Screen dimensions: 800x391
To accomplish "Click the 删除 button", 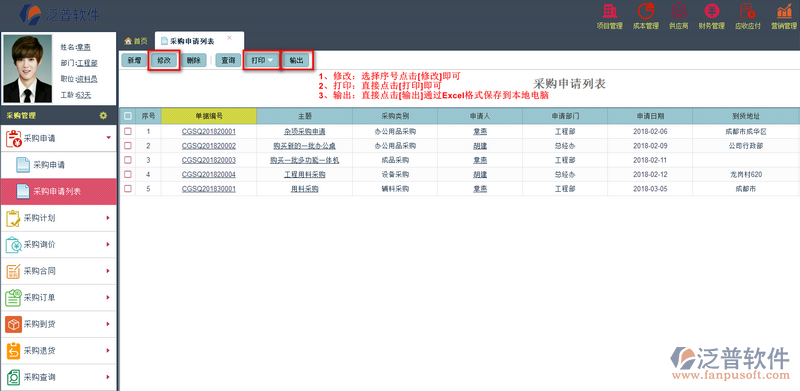I will (x=194, y=60).
